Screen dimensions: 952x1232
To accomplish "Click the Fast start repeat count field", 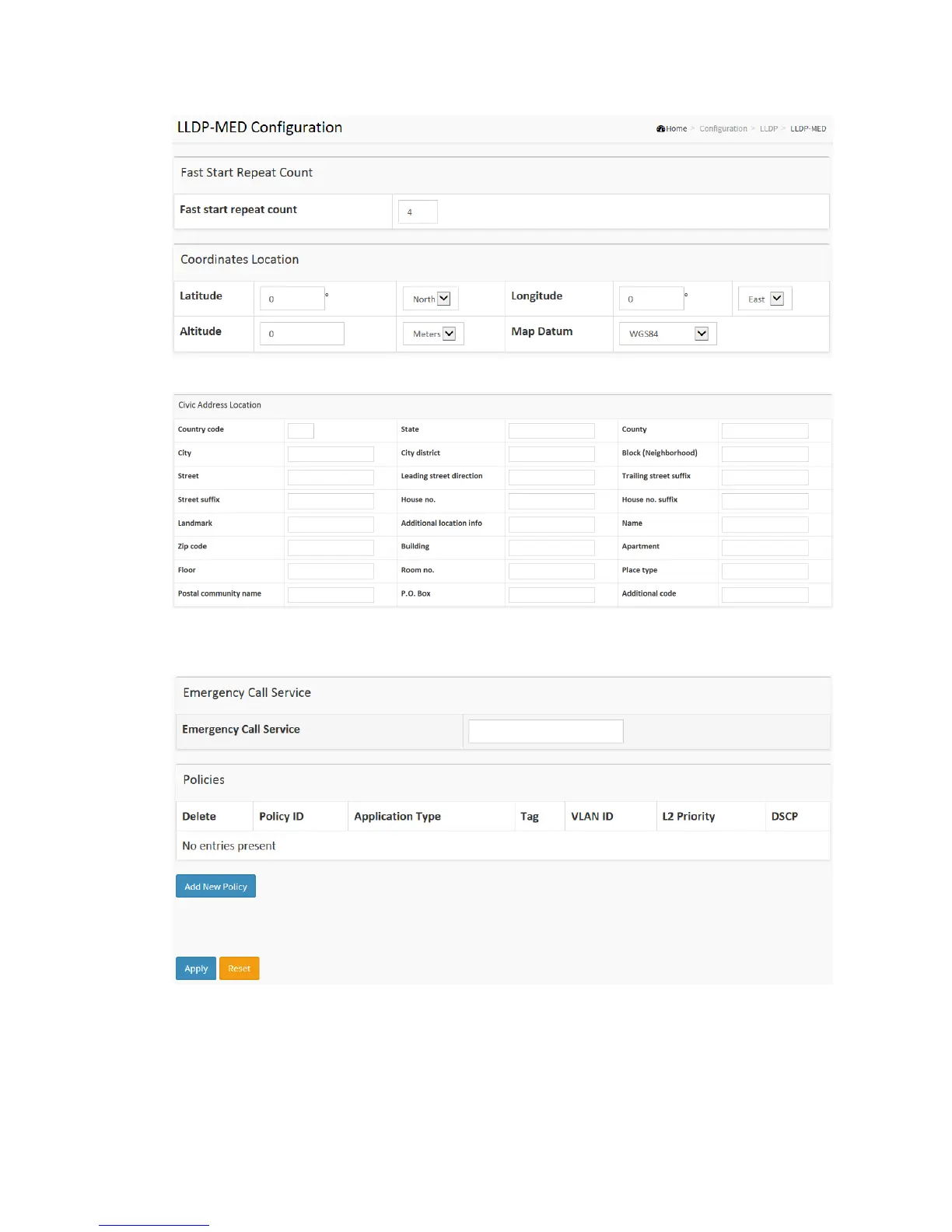I will click(x=418, y=212).
